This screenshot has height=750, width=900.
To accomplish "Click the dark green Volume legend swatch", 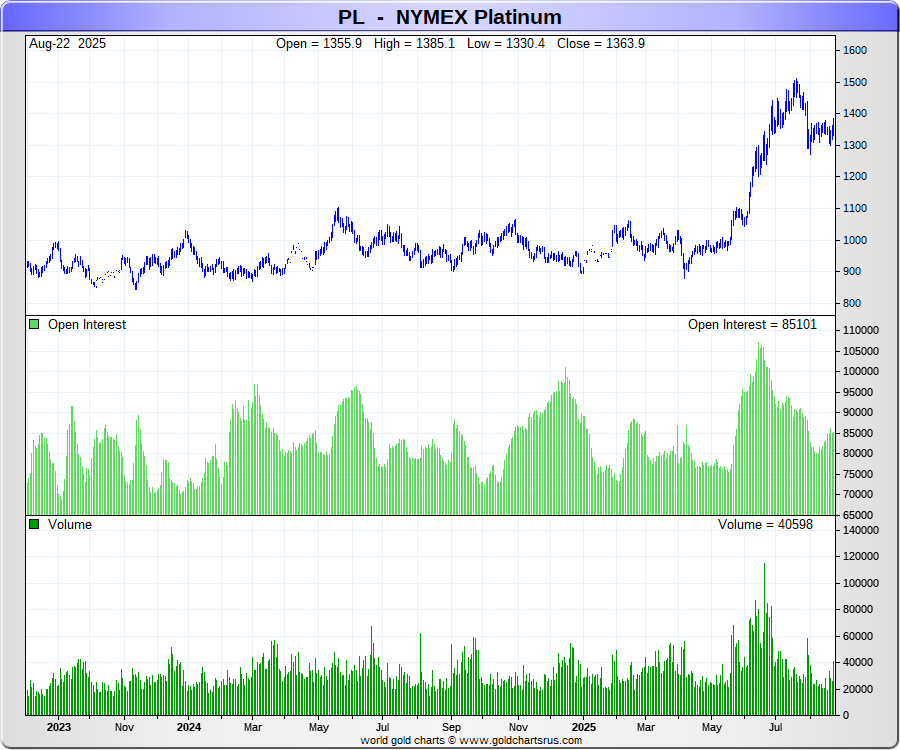I will [x=34, y=524].
